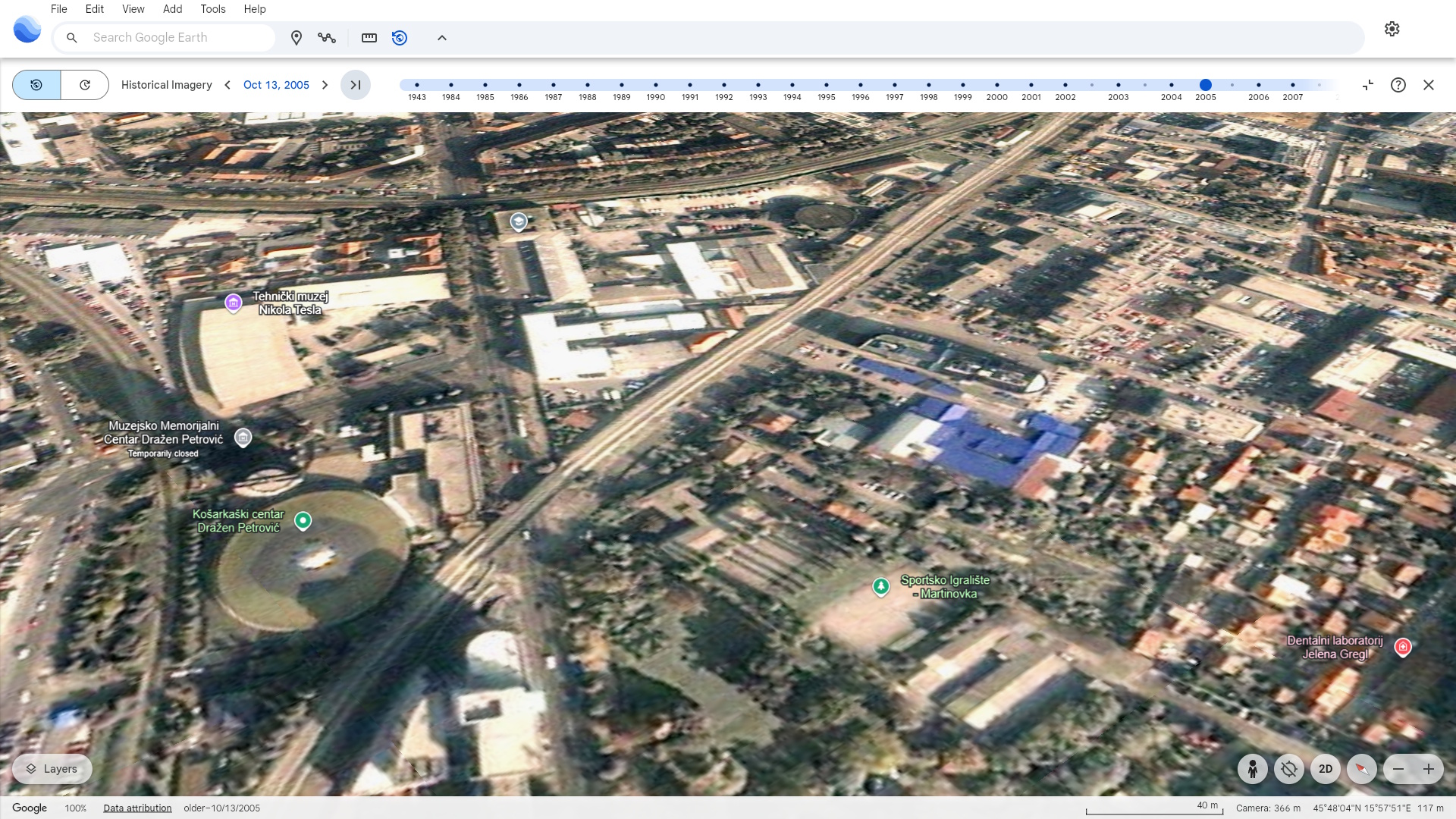Click the add placemark pin icon

click(x=297, y=38)
